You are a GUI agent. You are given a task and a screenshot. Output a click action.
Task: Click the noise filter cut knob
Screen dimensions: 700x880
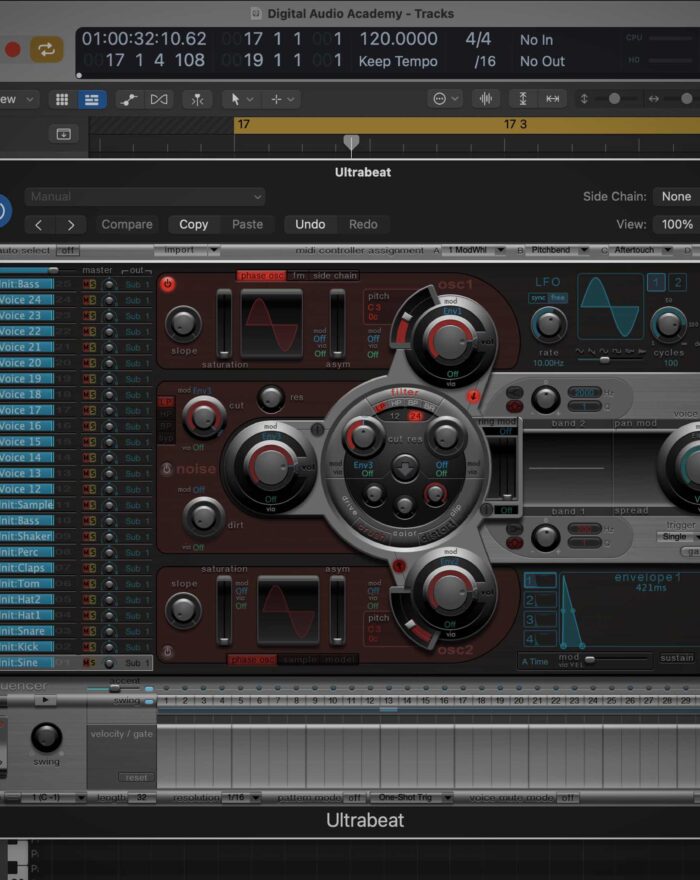tap(203, 418)
